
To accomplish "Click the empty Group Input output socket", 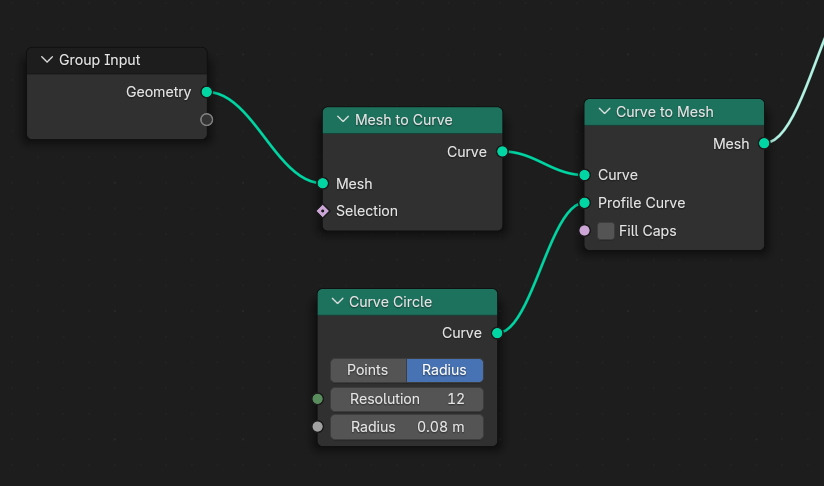I will [207, 120].
